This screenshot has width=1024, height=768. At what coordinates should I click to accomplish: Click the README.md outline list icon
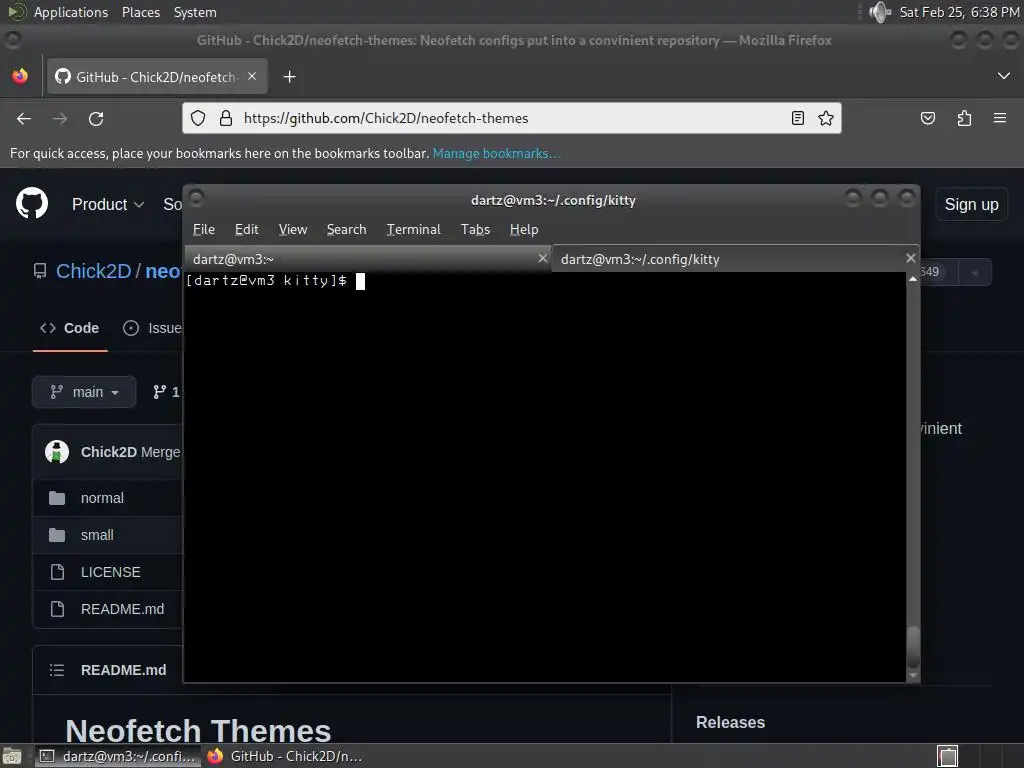click(57, 670)
